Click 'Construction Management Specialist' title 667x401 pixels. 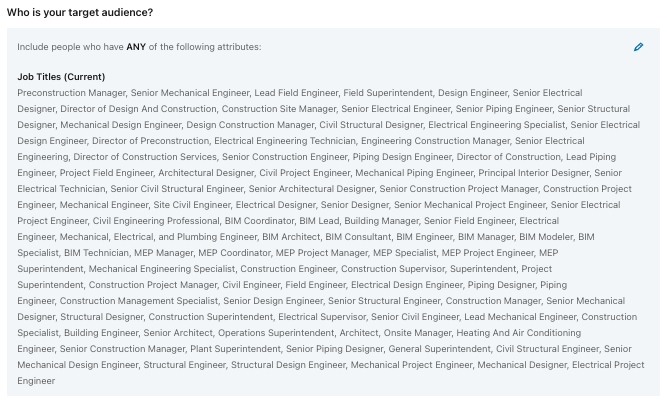coord(139,301)
